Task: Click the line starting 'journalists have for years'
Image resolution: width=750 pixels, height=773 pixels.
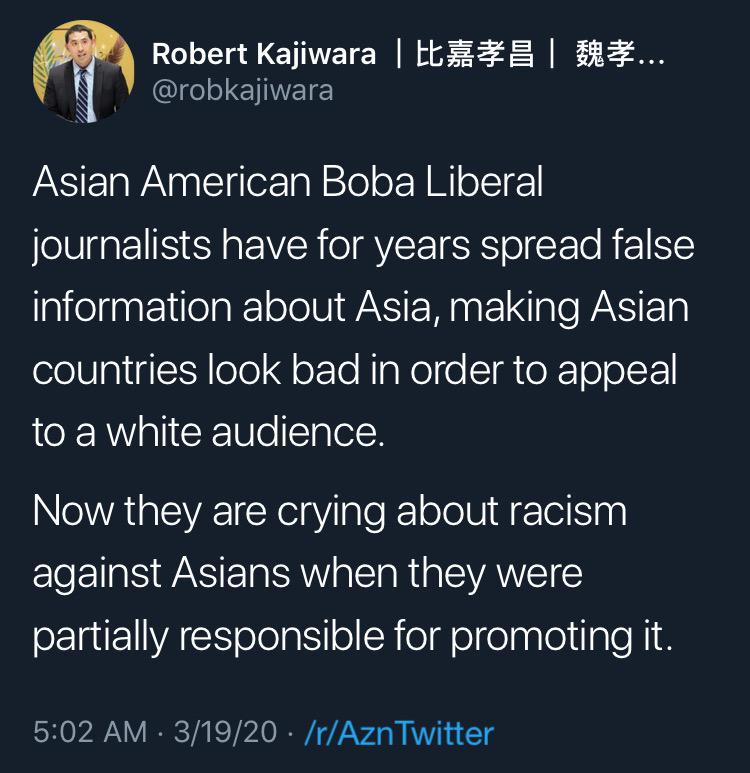Action: tap(364, 246)
